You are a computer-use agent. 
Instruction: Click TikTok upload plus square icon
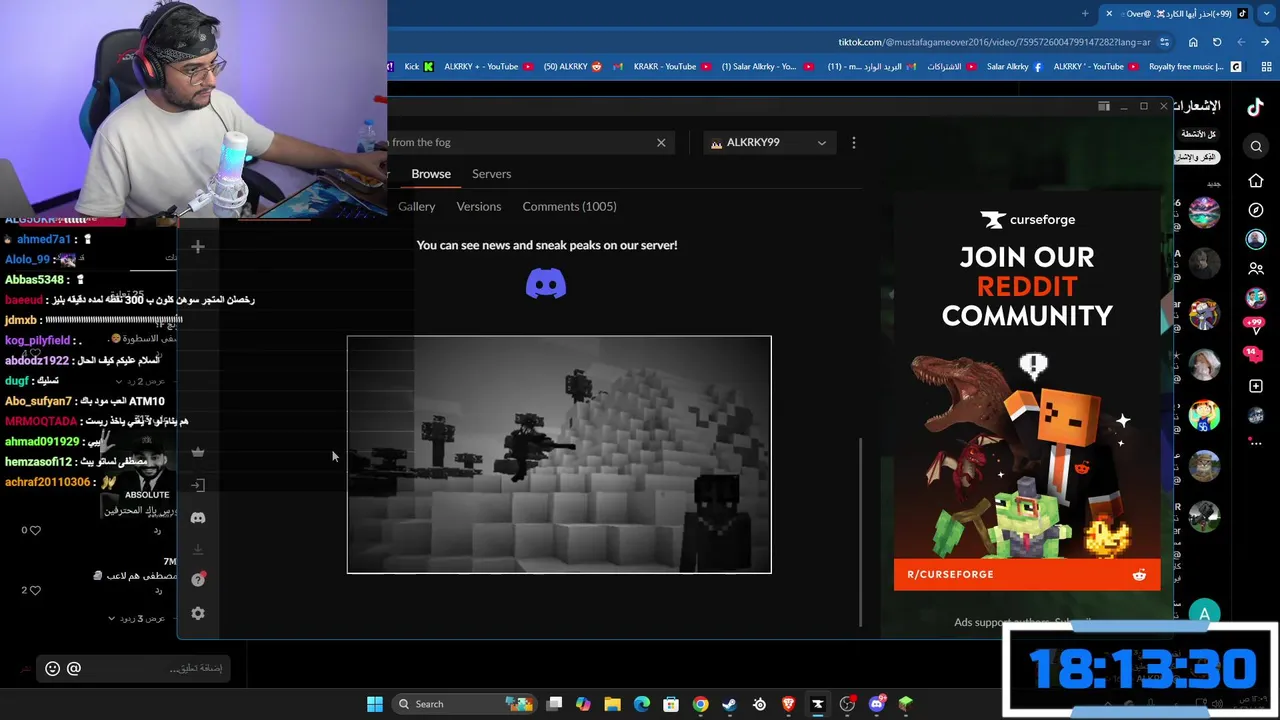click(x=1256, y=386)
